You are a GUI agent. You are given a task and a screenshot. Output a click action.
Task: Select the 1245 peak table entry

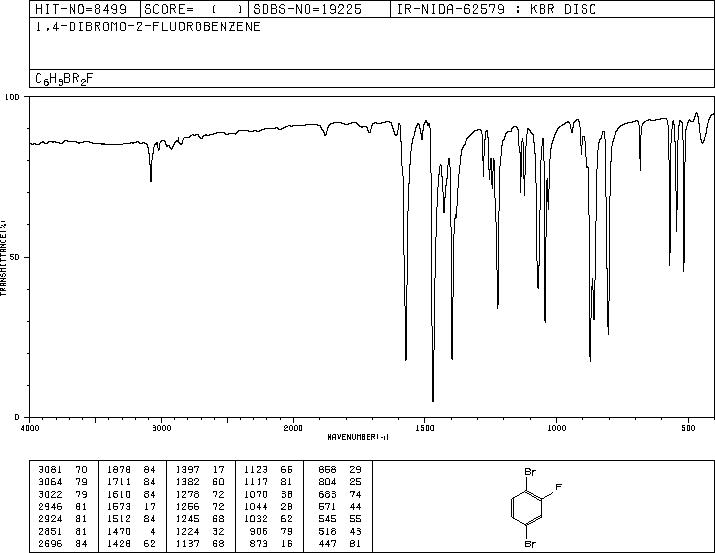200,519
